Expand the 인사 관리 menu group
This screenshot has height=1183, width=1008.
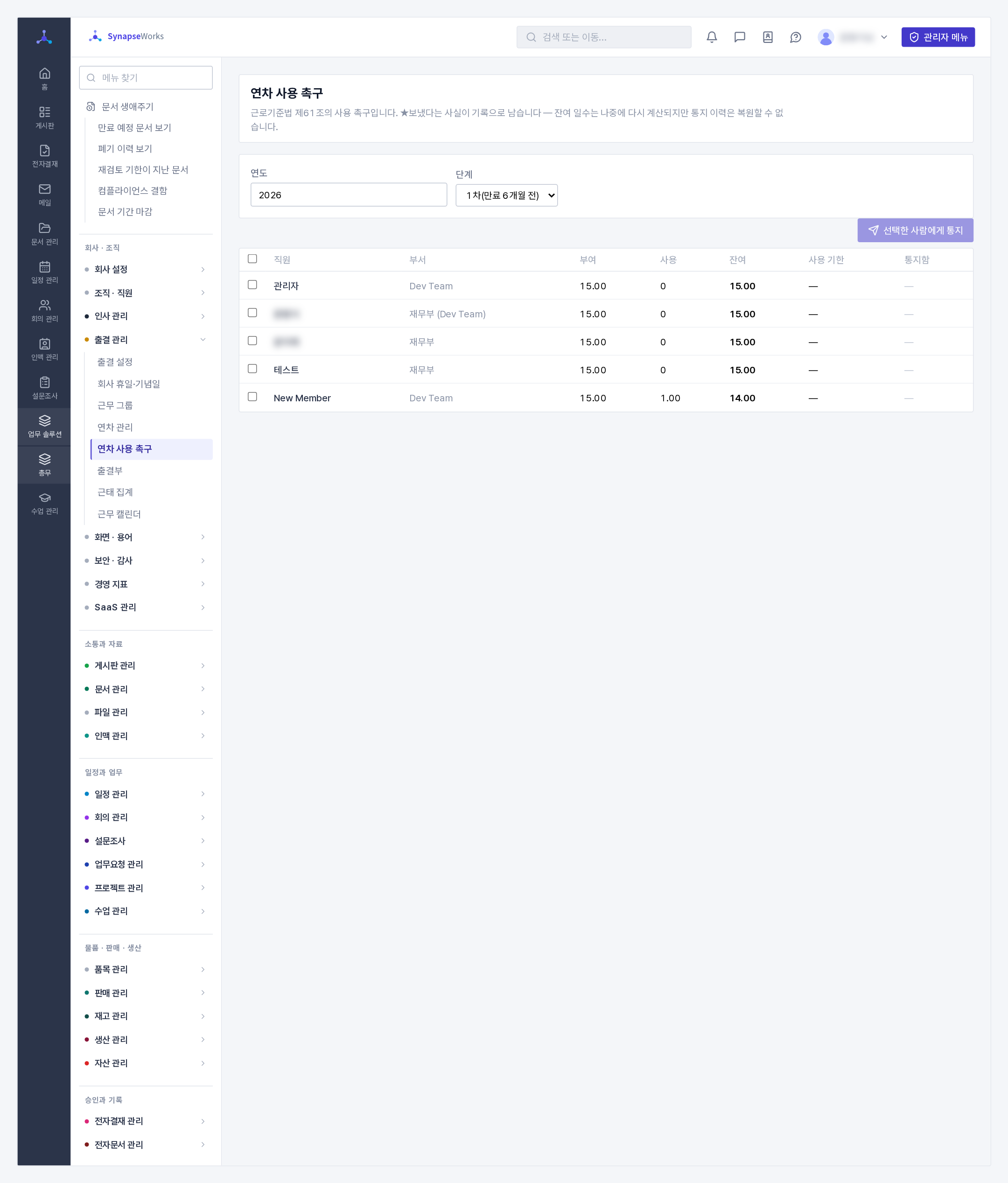click(x=146, y=316)
